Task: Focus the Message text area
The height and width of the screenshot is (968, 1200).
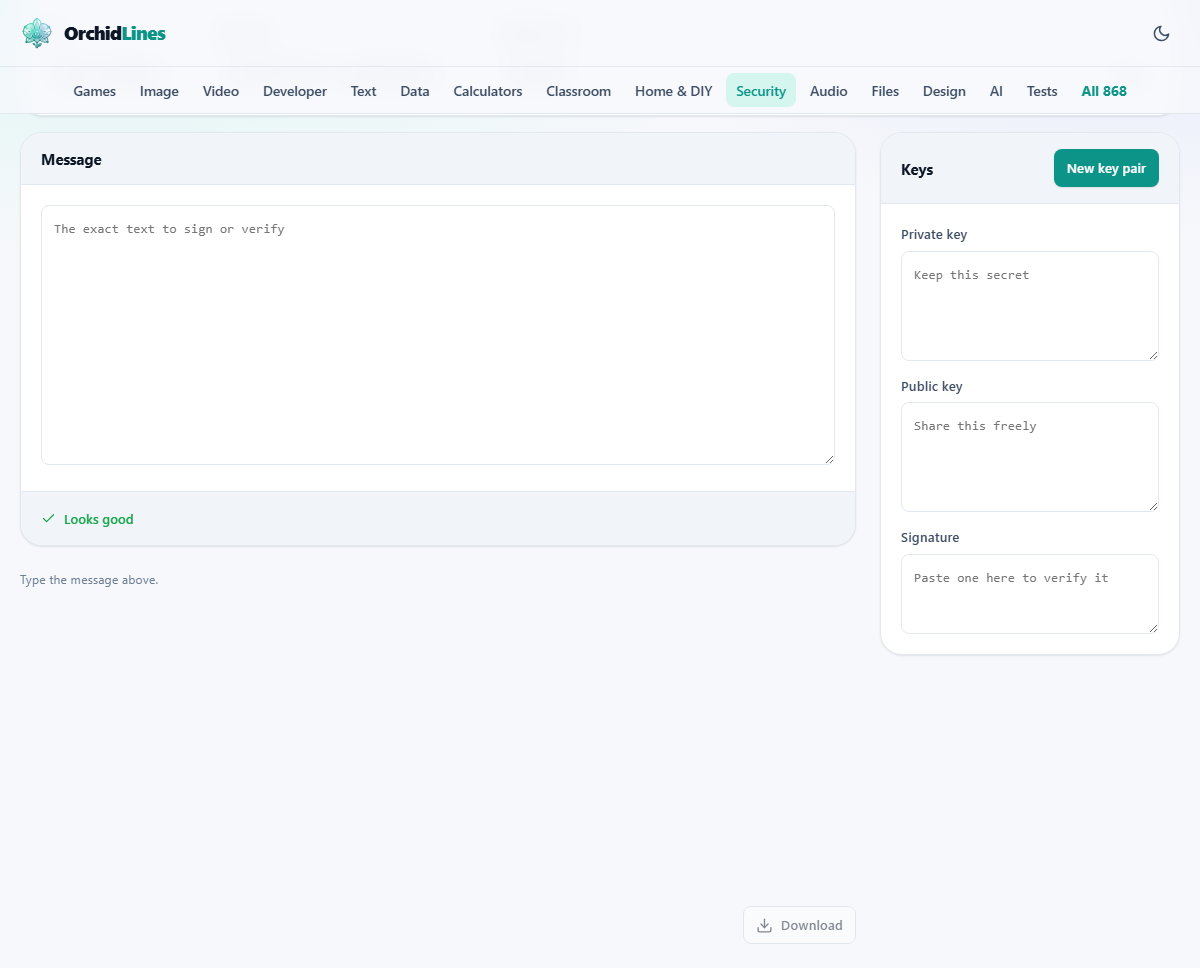Action: point(438,335)
